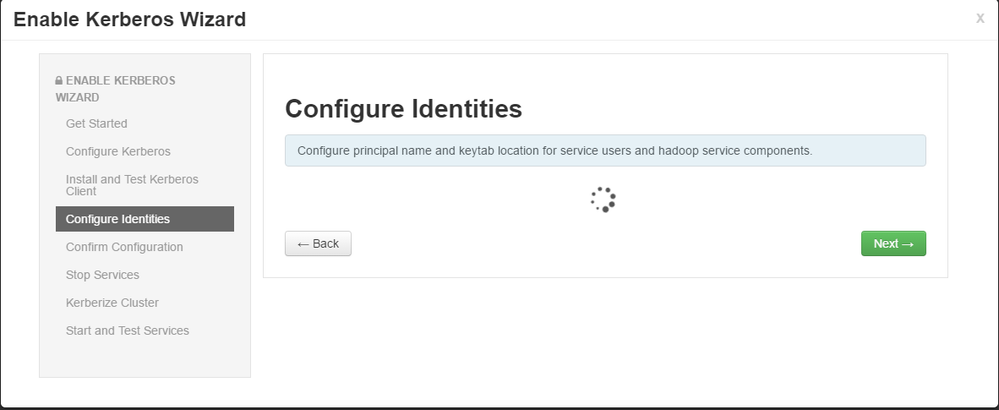Jump to the Confirm Configuration step

[124, 247]
